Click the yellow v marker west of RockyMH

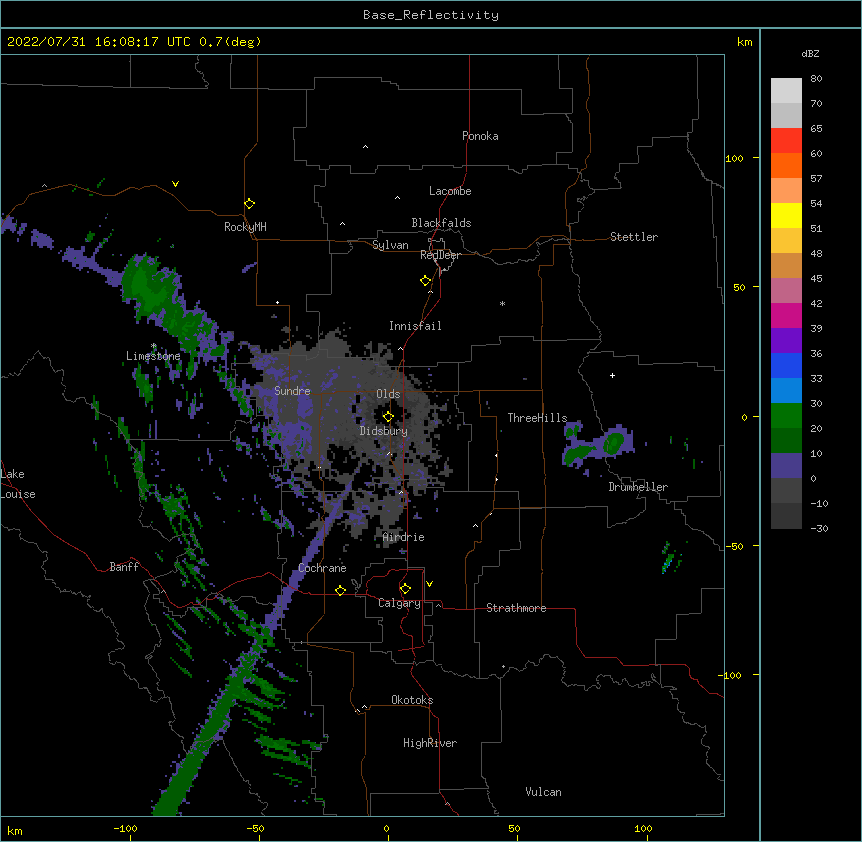tap(175, 184)
